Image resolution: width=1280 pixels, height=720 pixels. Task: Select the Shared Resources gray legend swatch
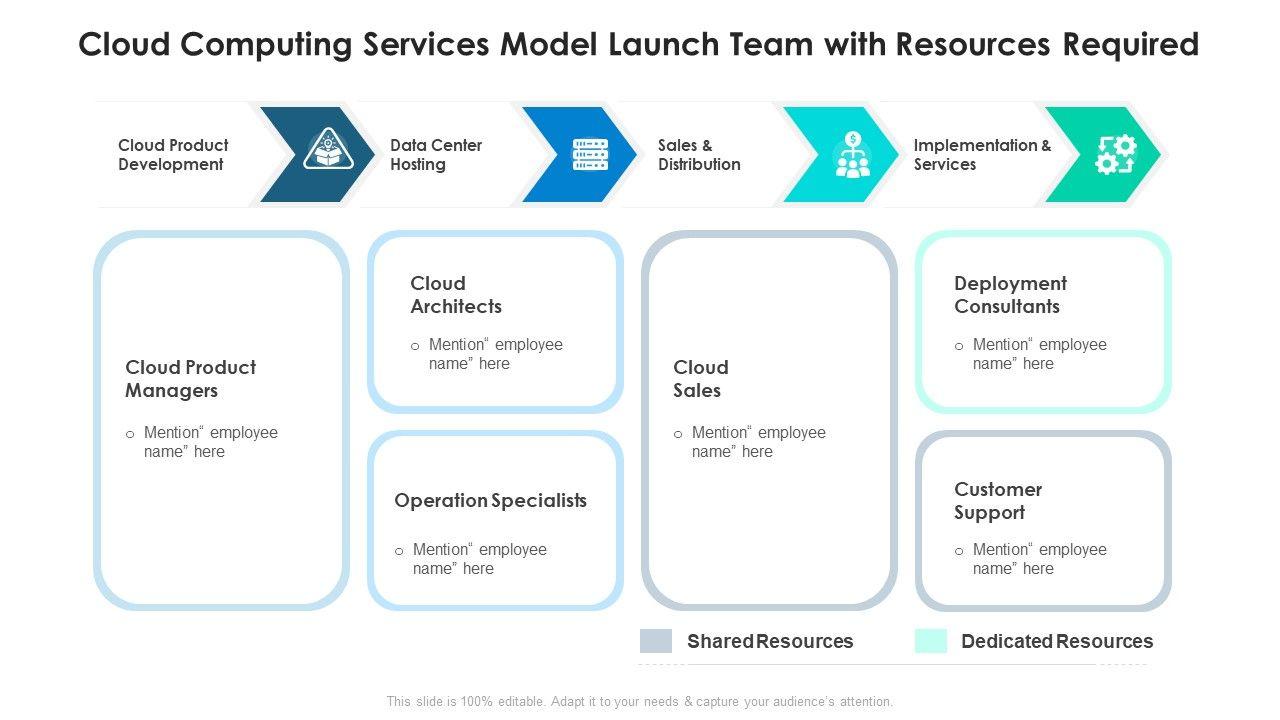pos(656,641)
